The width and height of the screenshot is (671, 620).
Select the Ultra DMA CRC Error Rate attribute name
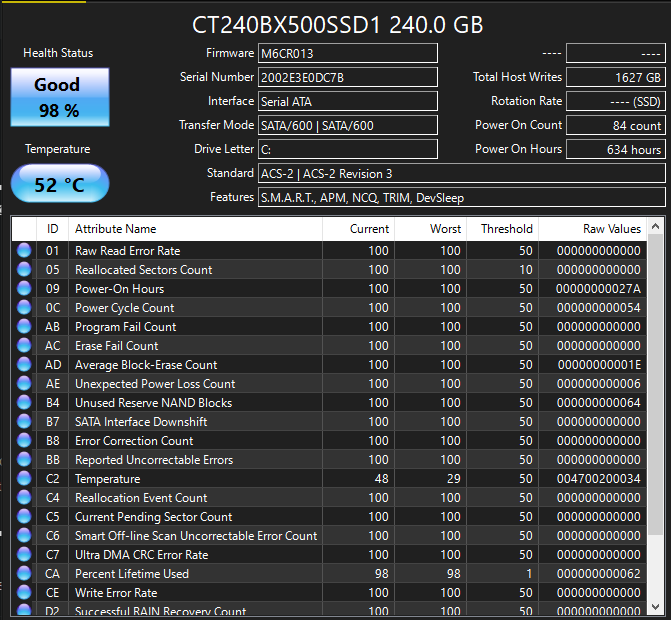[x=142, y=555]
